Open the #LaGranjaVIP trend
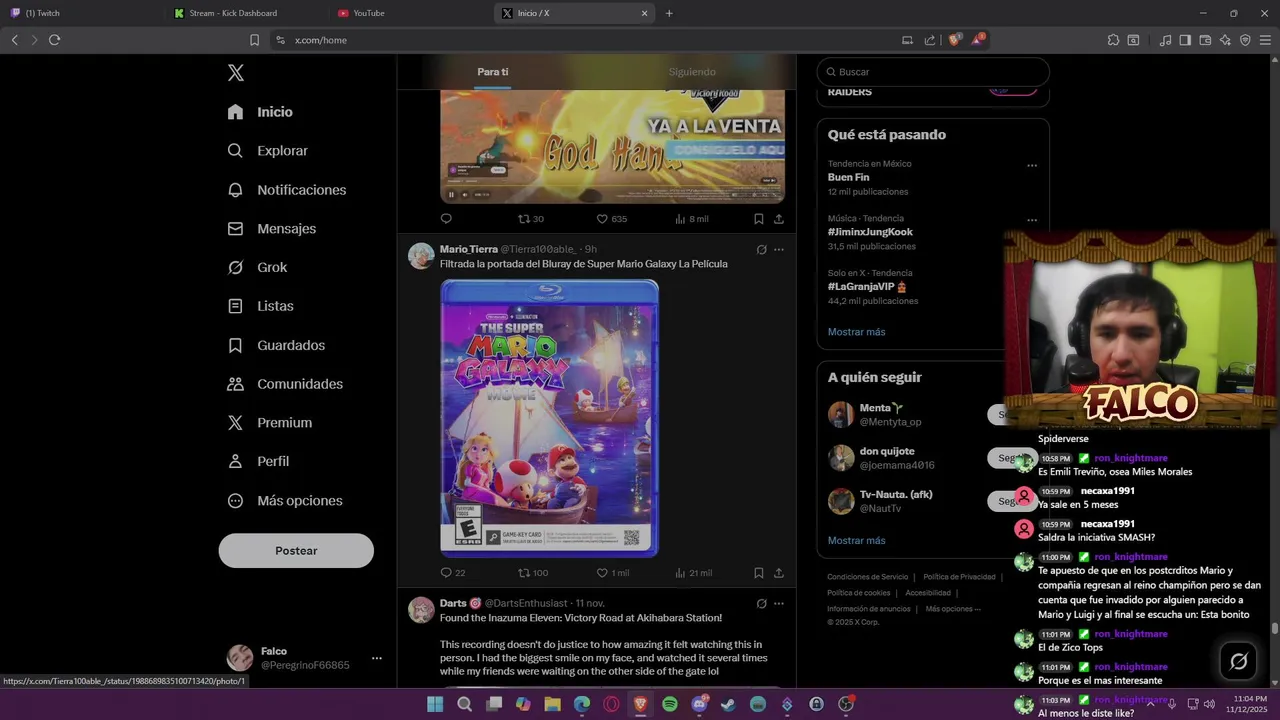The image size is (1280, 720). (867, 287)
